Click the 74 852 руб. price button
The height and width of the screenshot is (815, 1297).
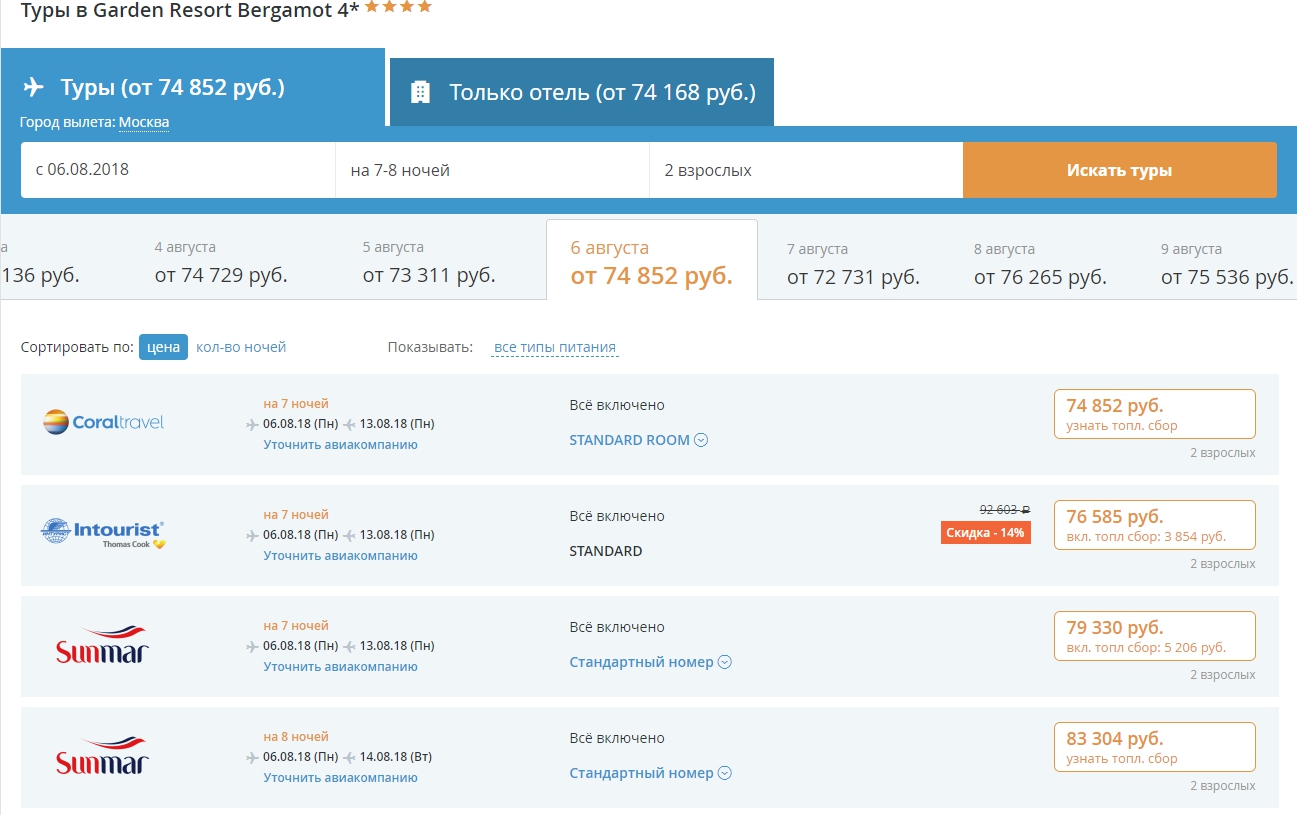tap(1155, 414)
